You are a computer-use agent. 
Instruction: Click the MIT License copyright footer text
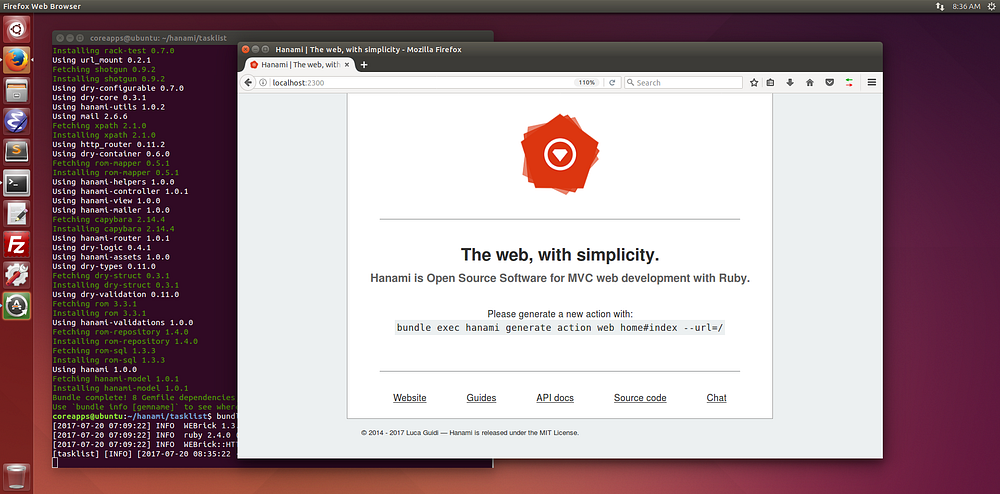[470, 432]
